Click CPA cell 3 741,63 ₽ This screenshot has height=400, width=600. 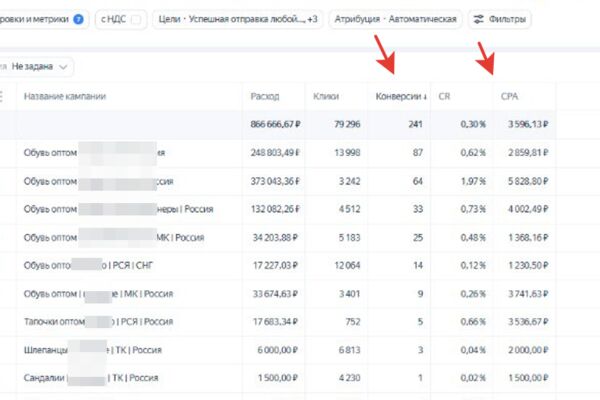528,294
